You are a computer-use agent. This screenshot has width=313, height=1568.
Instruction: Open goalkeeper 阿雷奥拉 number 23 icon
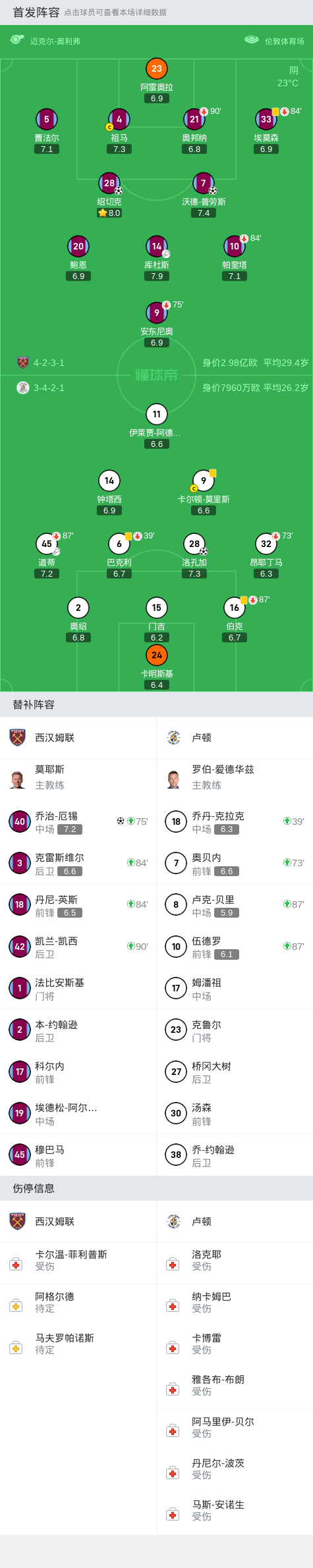click(x=156, y=68)
